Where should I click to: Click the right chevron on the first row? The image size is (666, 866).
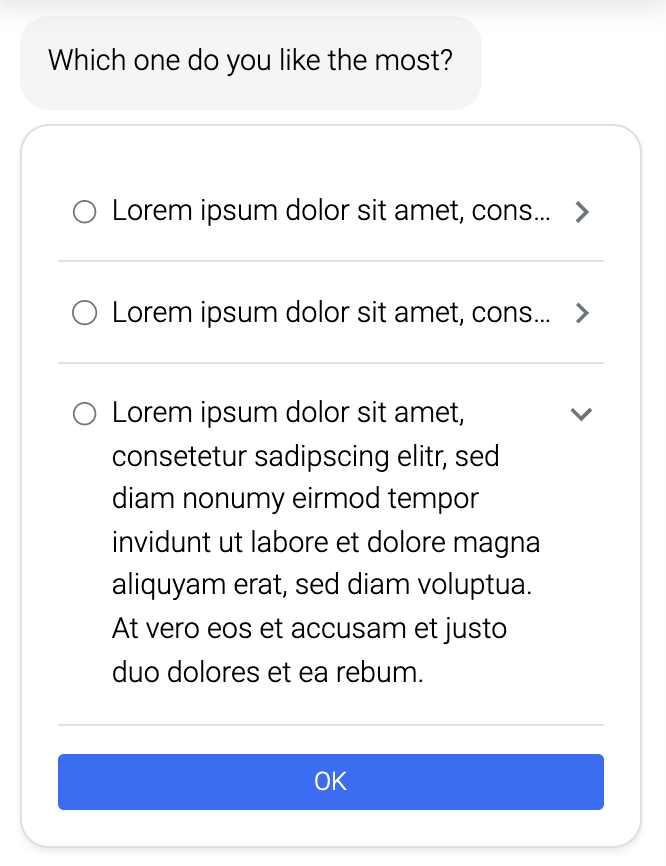tap(583, 212)
